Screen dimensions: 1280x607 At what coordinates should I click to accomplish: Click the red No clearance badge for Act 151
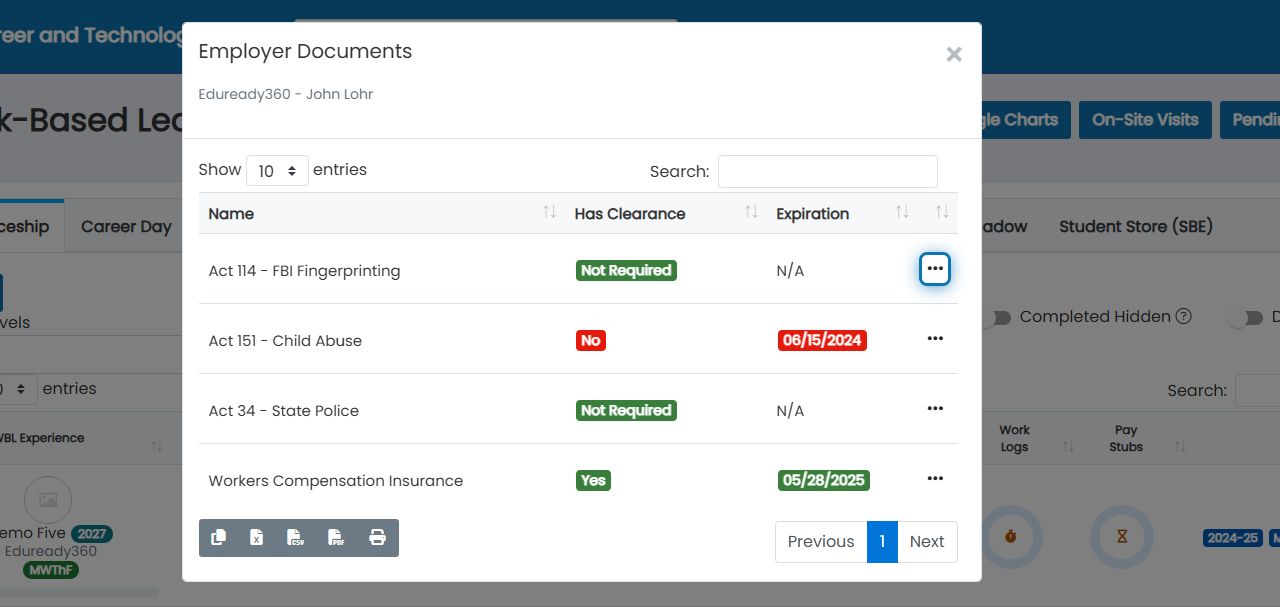click(591, 340)
